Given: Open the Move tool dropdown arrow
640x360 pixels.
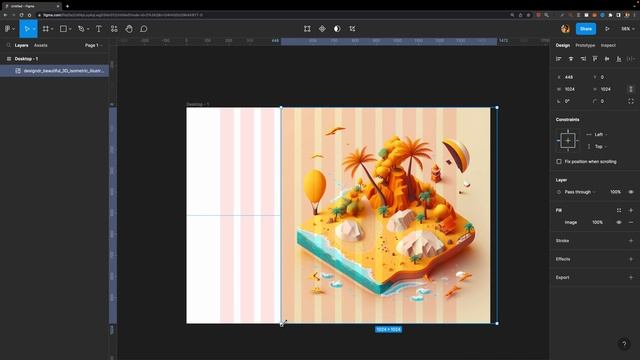Looking at the screenshot, I should [x=34, y=29].
